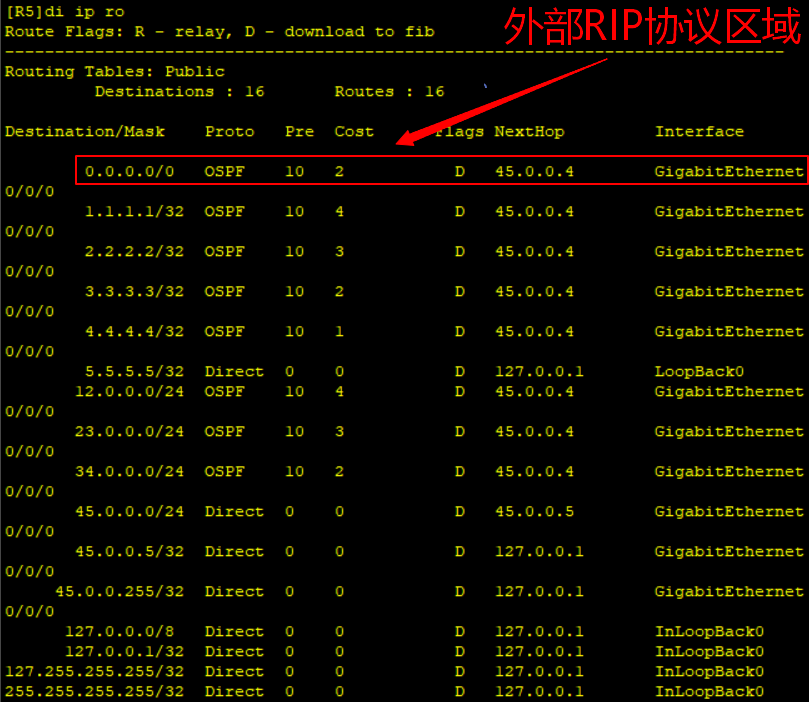Select the default route "0.0.0.0/0"
This screenshot has width=809, height=702.
pyautogui.click(x=130, y=172)
